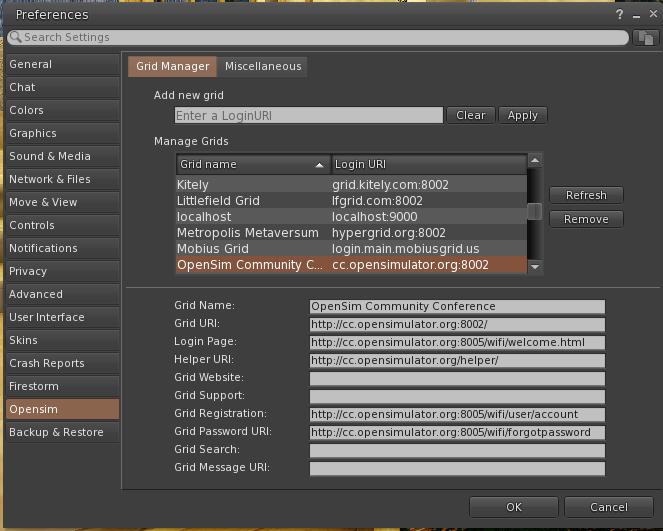Click the Clear button

[x=471, y=115]
